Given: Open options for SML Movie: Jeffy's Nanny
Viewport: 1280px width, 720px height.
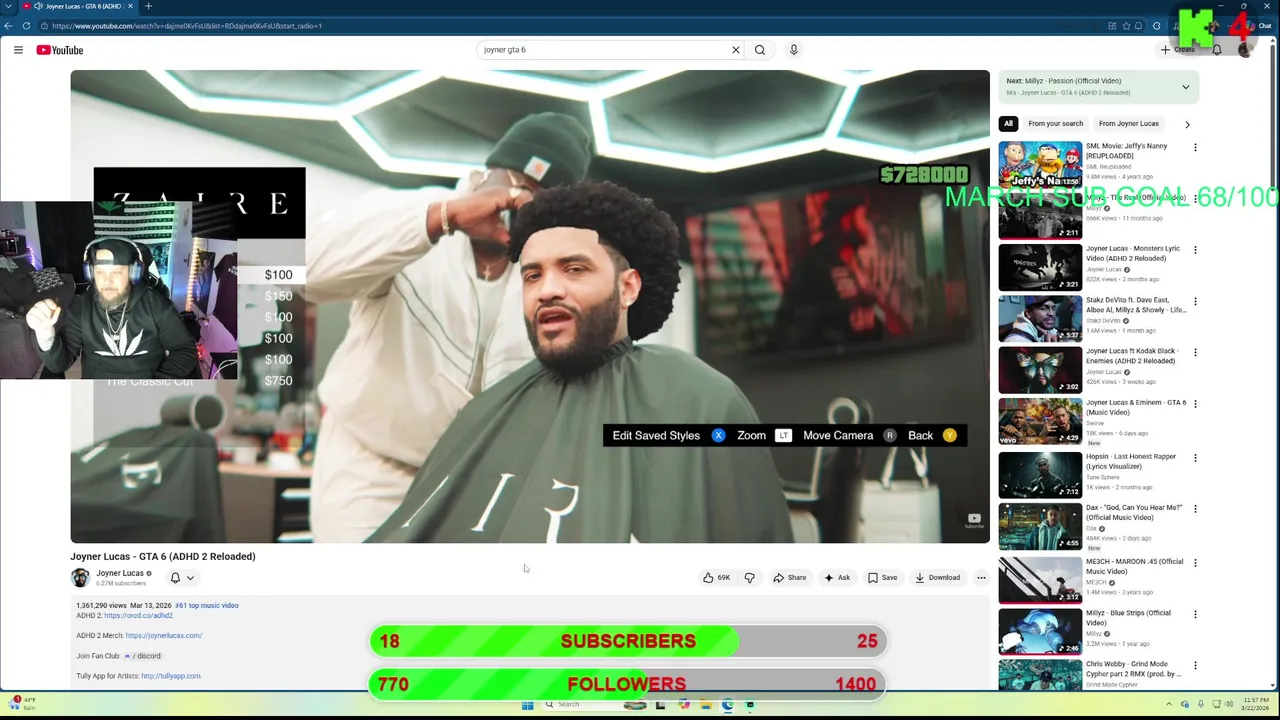Looking at the screenshot, I should coord(1195,147).
